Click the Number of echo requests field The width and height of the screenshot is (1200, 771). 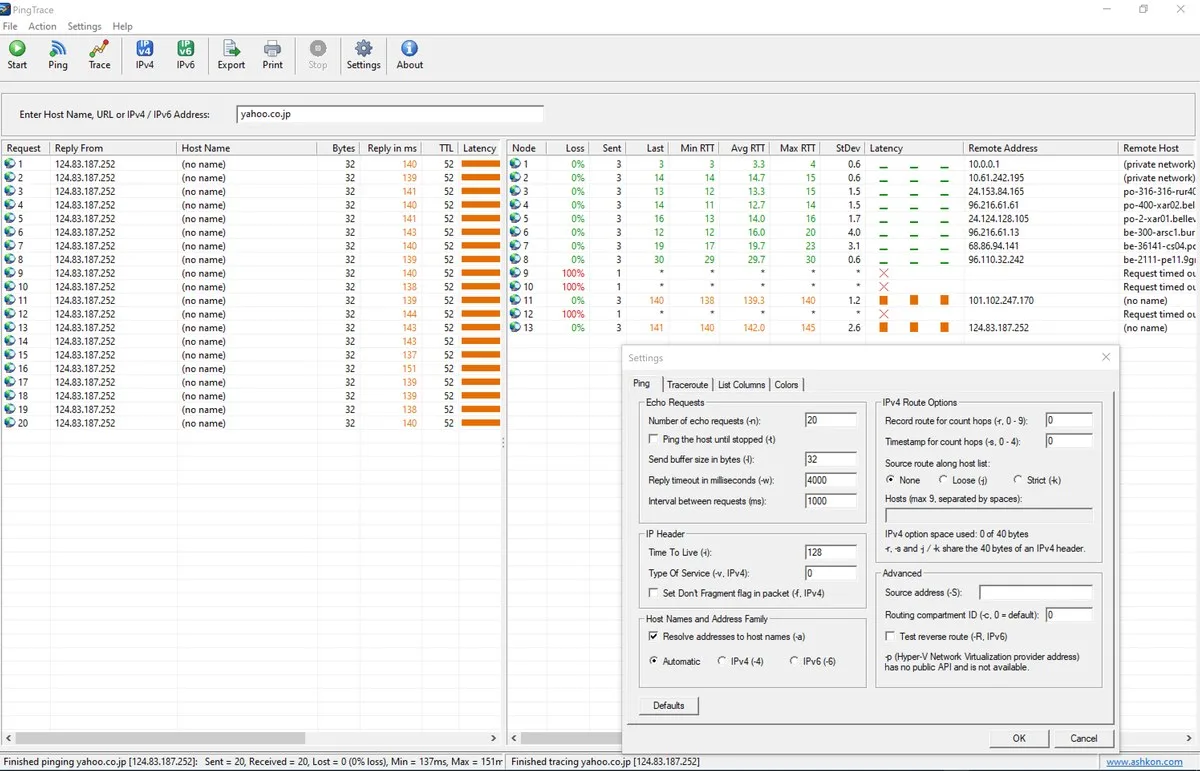click(831, 420)
